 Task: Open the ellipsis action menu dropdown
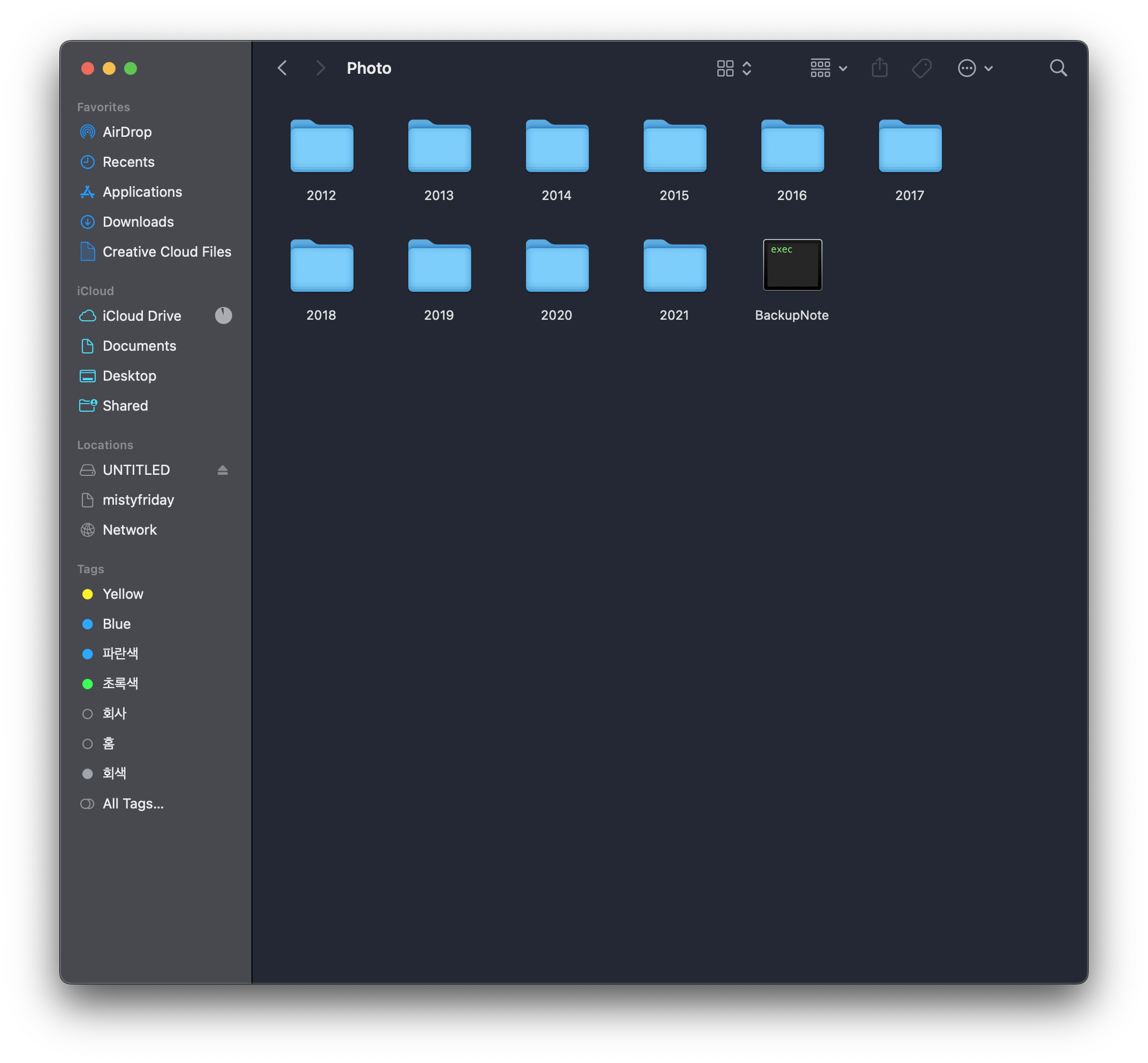pos(974,68)
